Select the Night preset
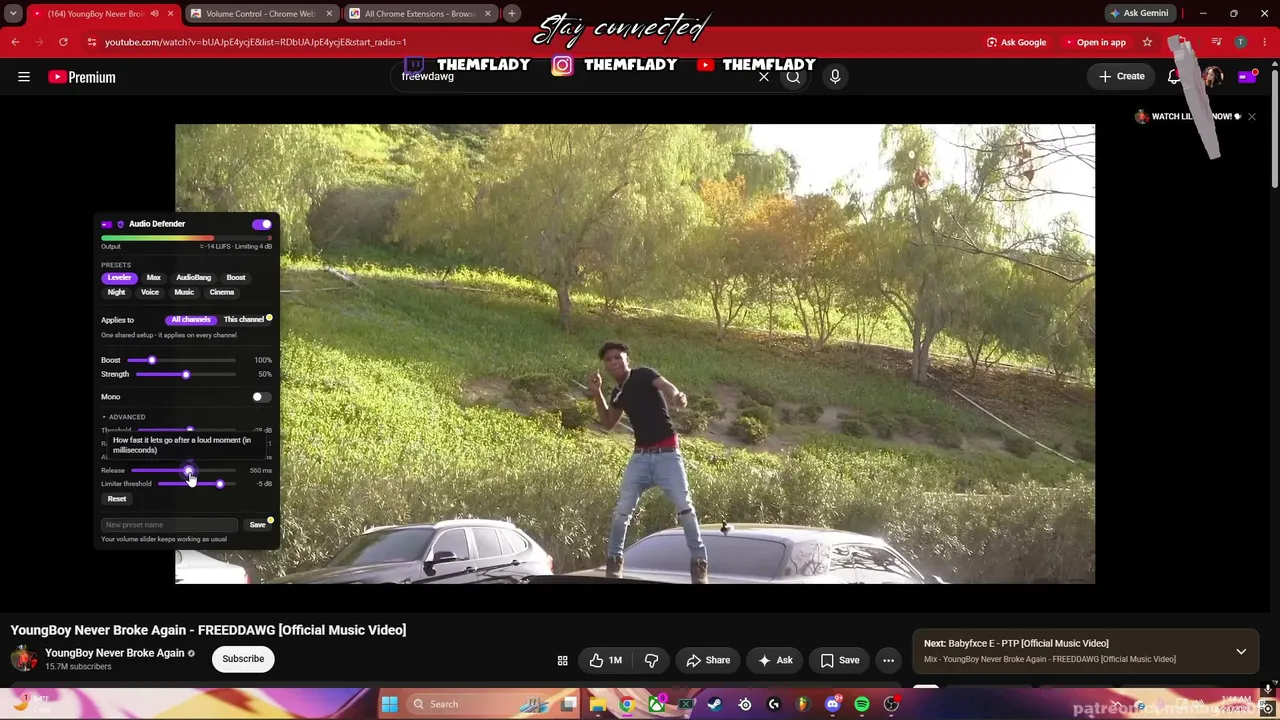The width and height of the screenshot is (1280, 720). click(x=116, y=292)
